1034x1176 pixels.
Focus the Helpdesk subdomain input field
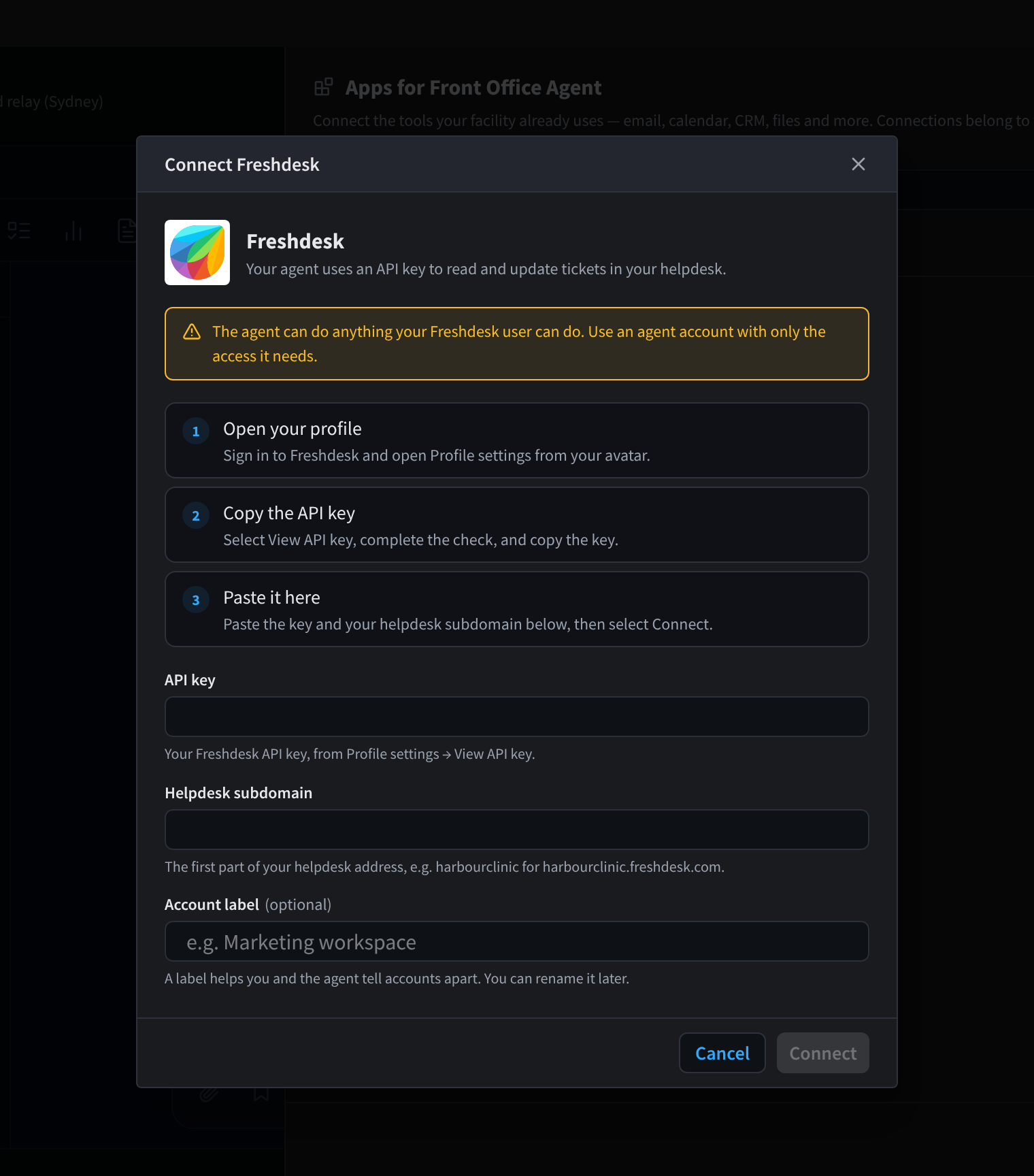coord(516,830)
